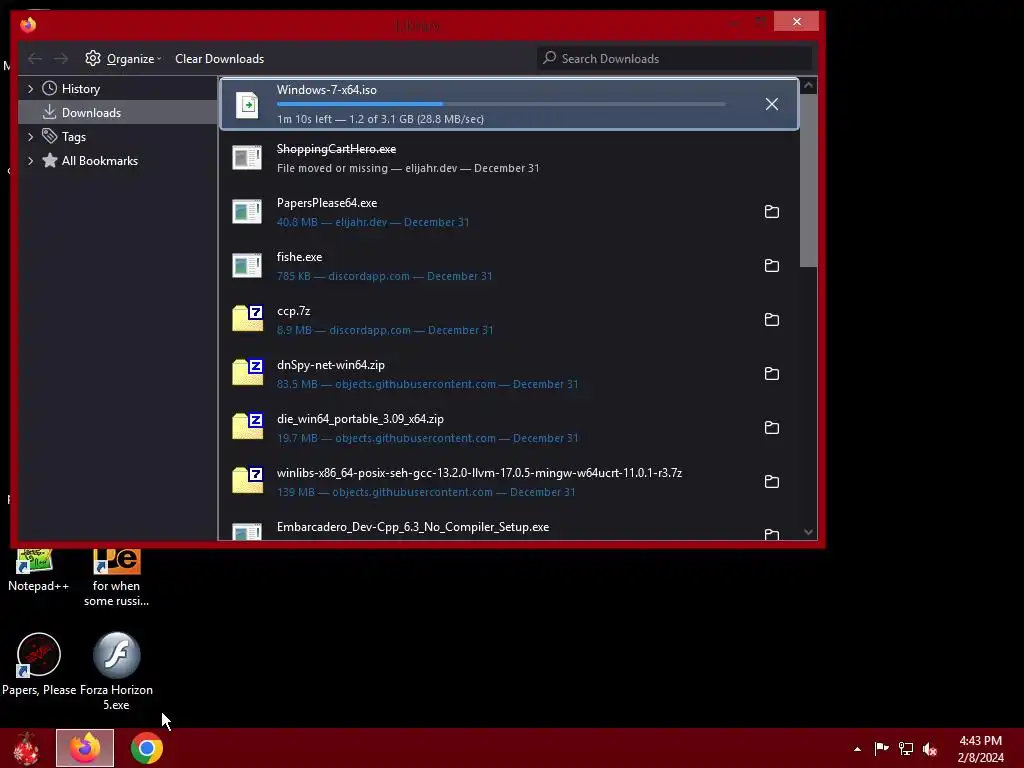Viewport: 1024px width, 768px height.
Task: Click the Firefox logo in Library title bar
Action: (28, 25)
